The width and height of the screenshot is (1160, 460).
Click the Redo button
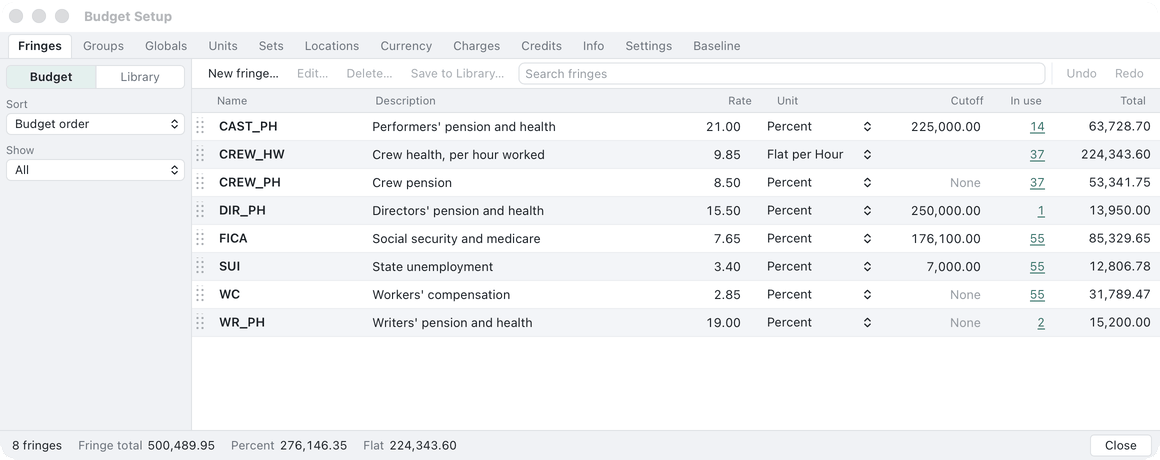1129,73
